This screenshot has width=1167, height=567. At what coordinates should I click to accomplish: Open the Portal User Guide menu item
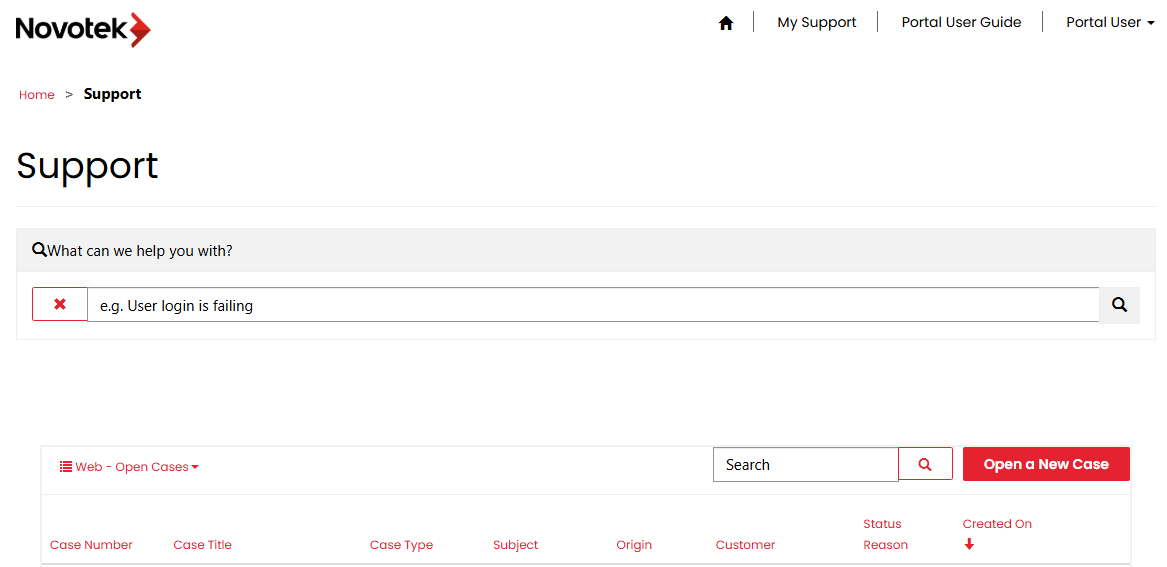pyautogui.click(x=961, y=22)
